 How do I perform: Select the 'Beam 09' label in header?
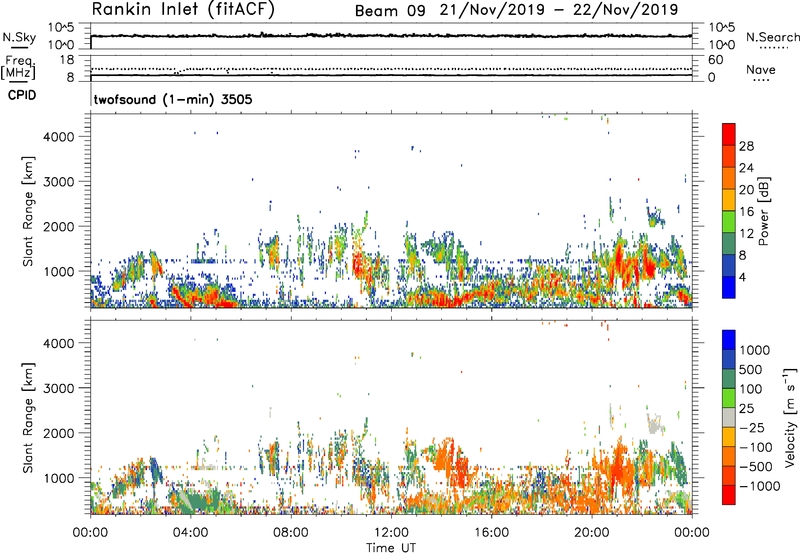(x=390, y=11)
